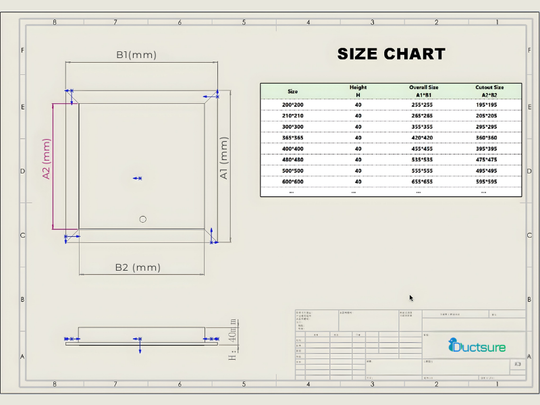Select the Overall Size A1*B1 header
Viewport: 540px width, 405px height.
[x=424, y=91]
